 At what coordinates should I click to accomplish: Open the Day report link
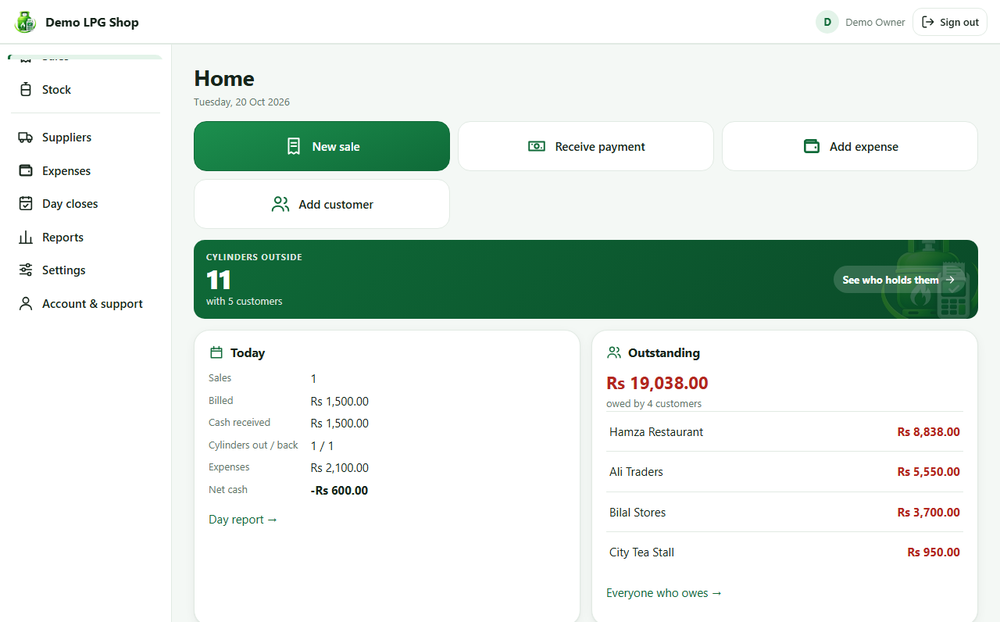pos(242,519)
